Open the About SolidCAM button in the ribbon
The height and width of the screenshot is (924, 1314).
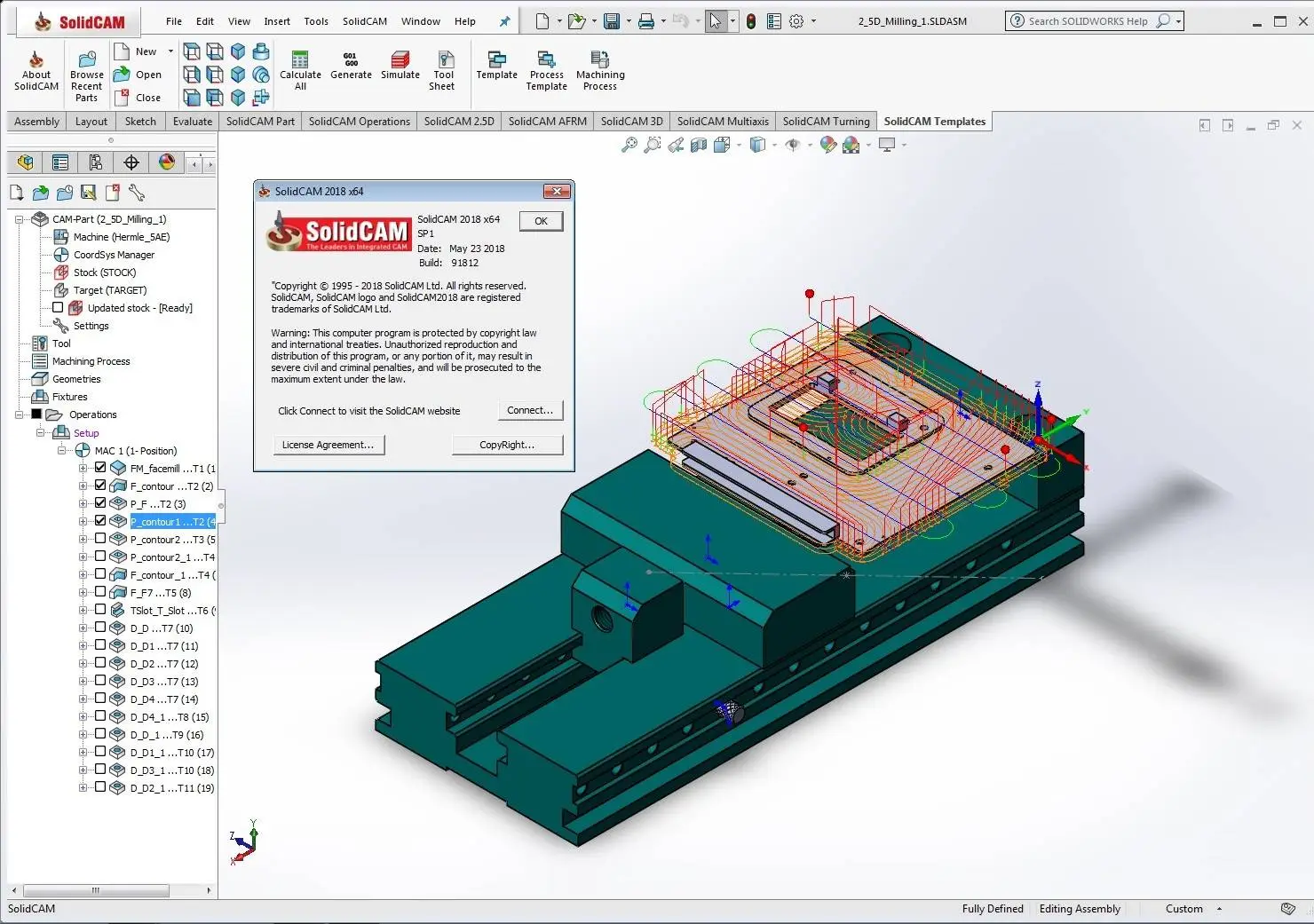(x=36, y=71)
